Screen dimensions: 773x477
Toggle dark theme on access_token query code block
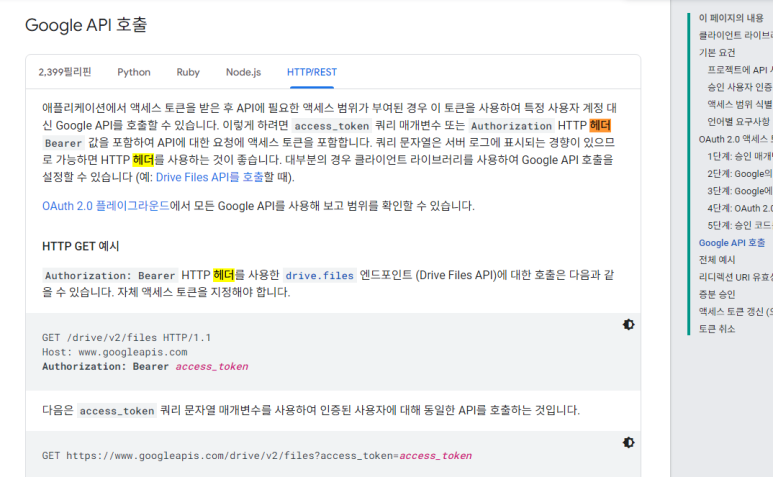point(628,443)
